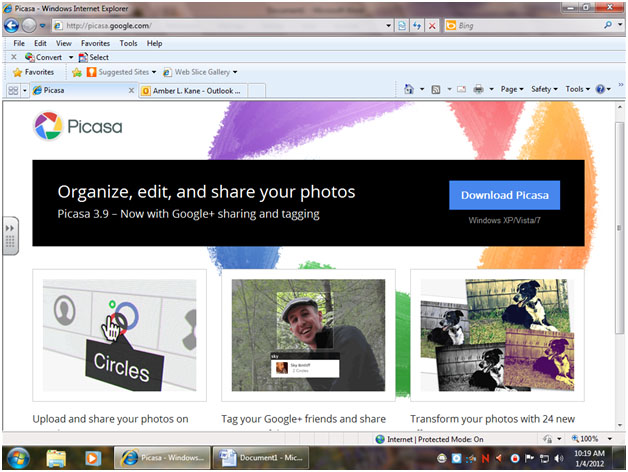The height and width of the screenshot is (472, 628).
Task: Open the command bar Tools dropdown
Action: click(578, 89)
